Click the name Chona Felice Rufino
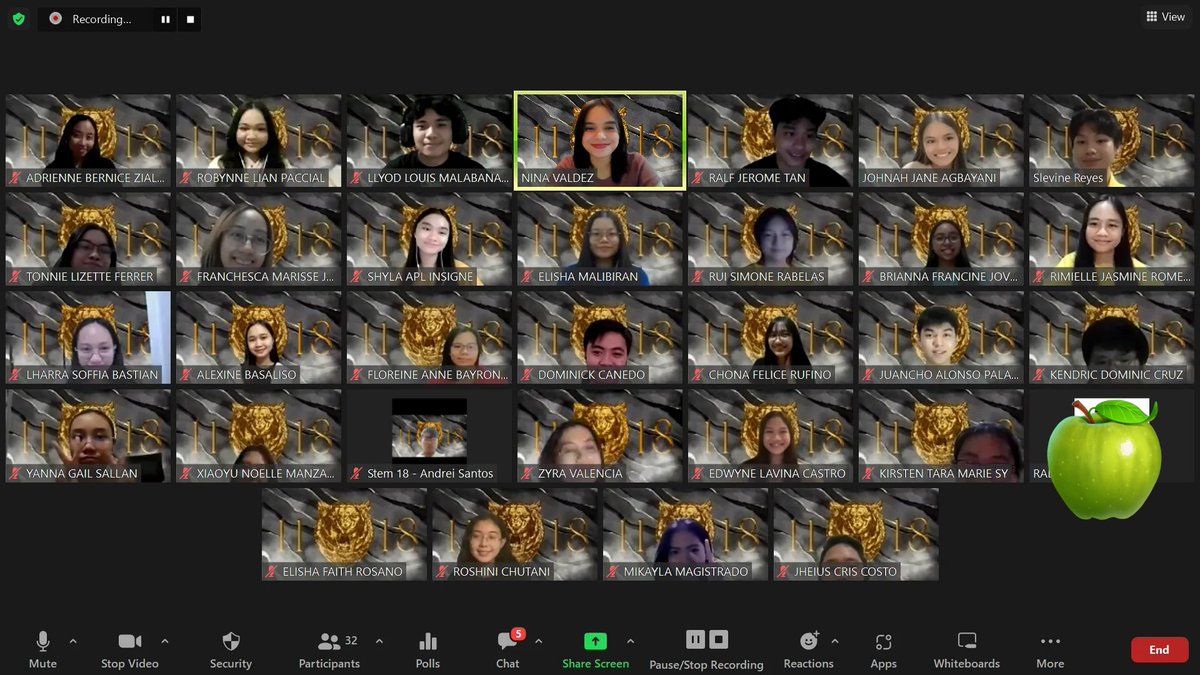1200x675 pixels. coord(769,375)
